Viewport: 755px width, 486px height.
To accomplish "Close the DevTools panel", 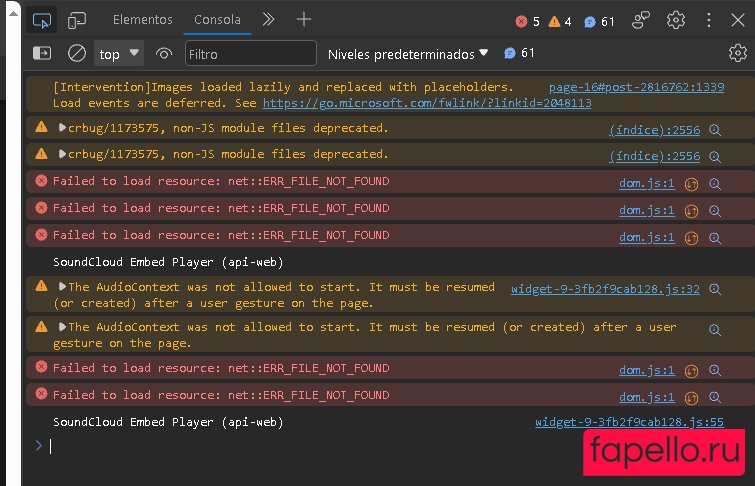I will tap(738, 20).
